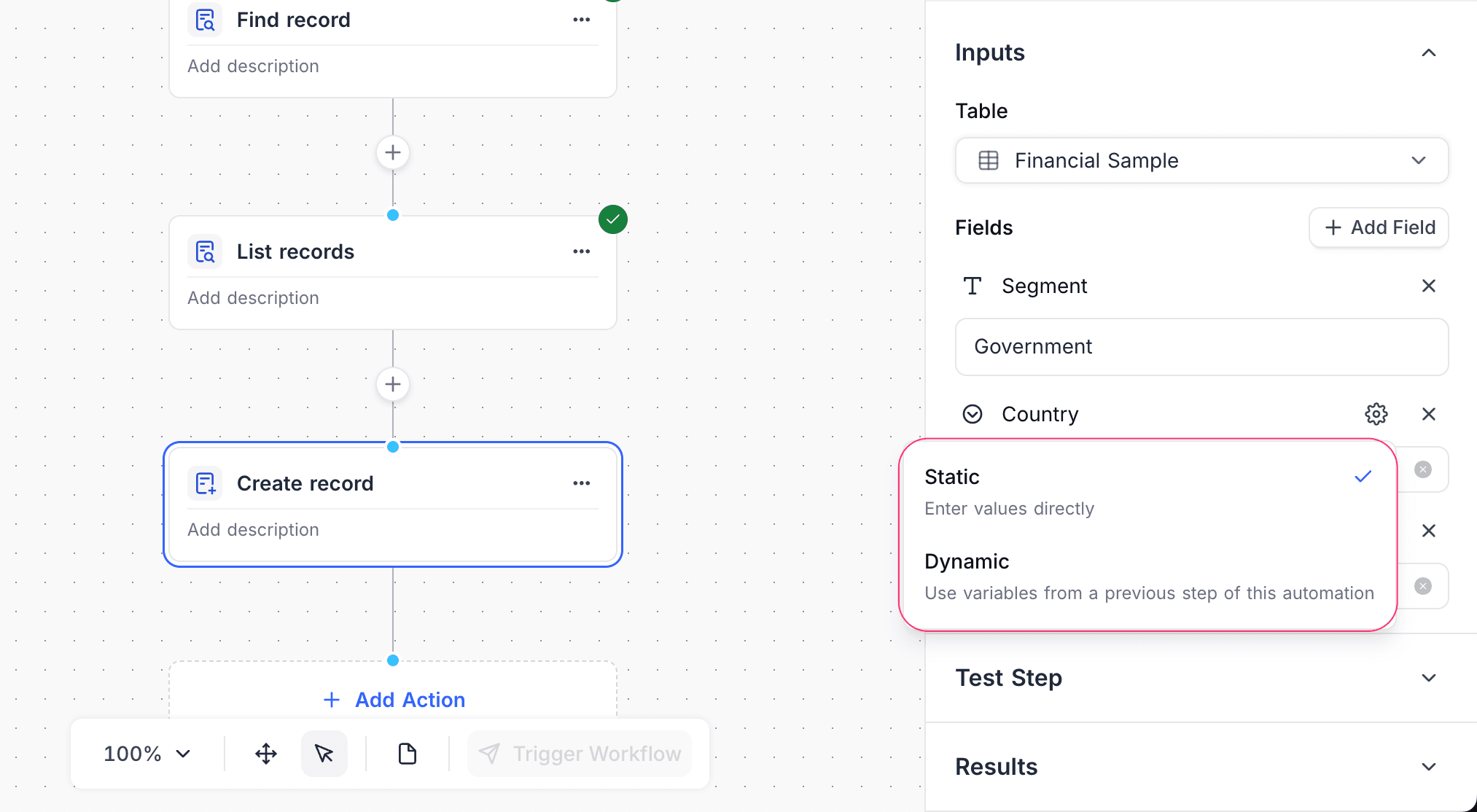Open the Create record options menu
This screenshot has width=1477, height=812.
coord(581,483)
